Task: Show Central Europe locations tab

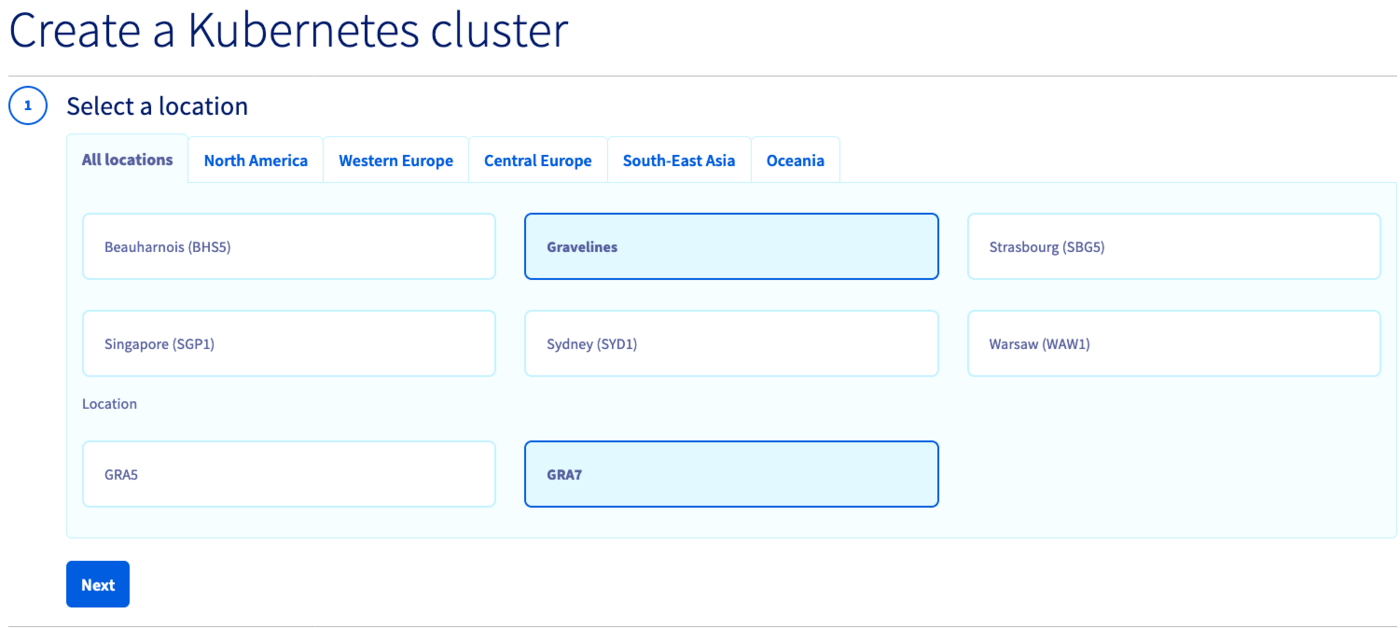Action: pos(537,161)
